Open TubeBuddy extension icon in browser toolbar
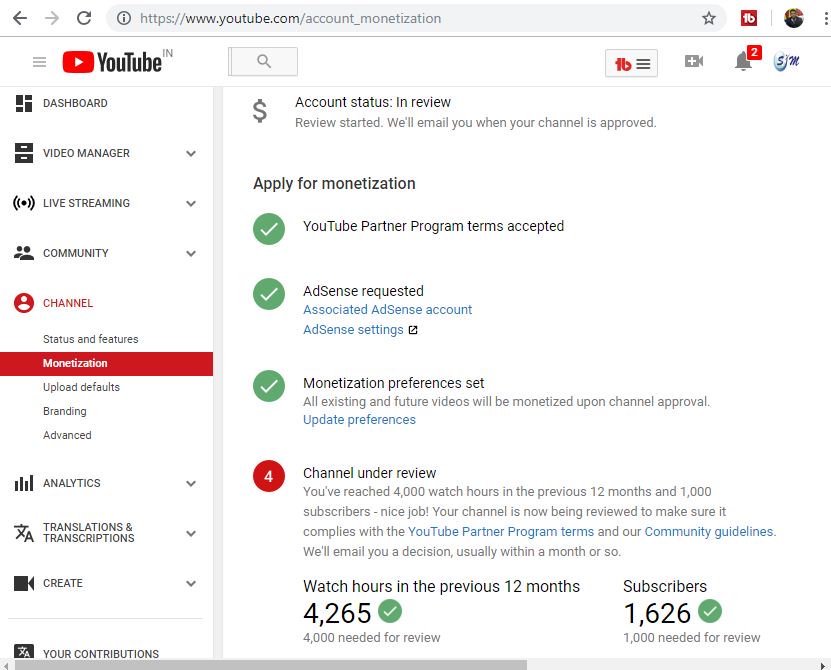 pyautogui.click(x=748, y=18)
